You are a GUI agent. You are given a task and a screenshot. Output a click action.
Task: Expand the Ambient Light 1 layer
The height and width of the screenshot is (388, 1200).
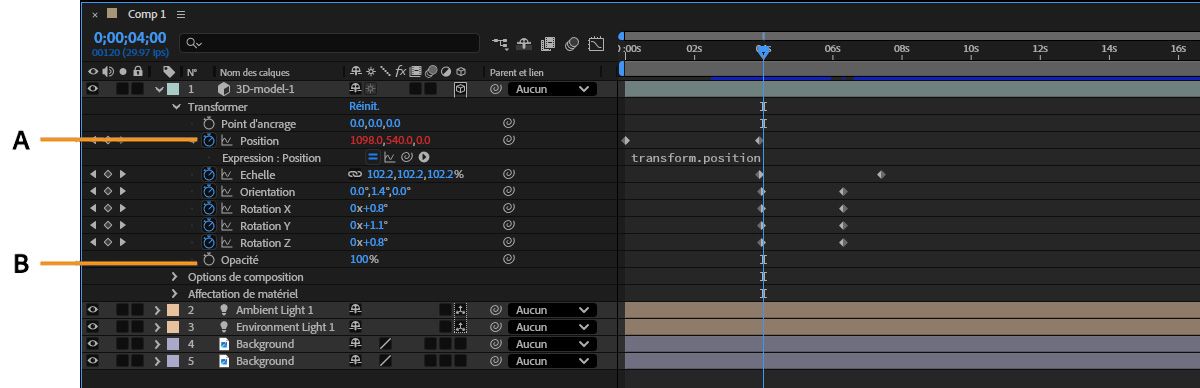point(157,310)
